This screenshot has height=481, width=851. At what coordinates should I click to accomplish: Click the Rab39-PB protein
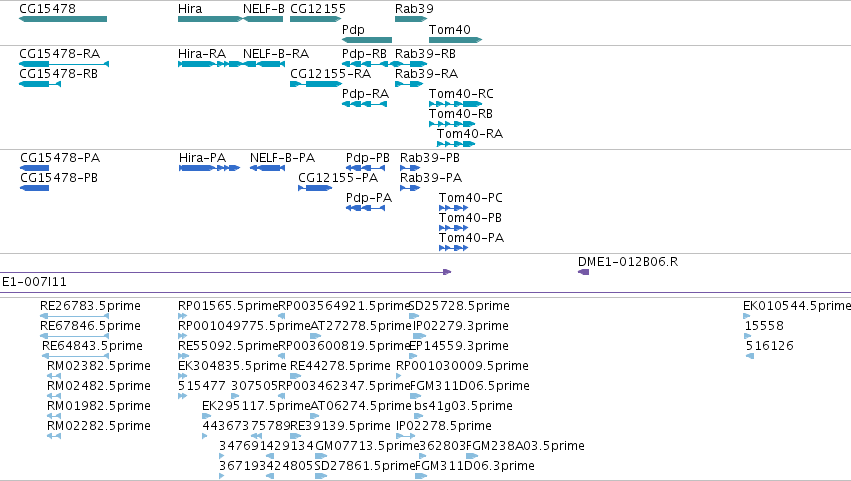pyautogui.click(x=410, y=168)
